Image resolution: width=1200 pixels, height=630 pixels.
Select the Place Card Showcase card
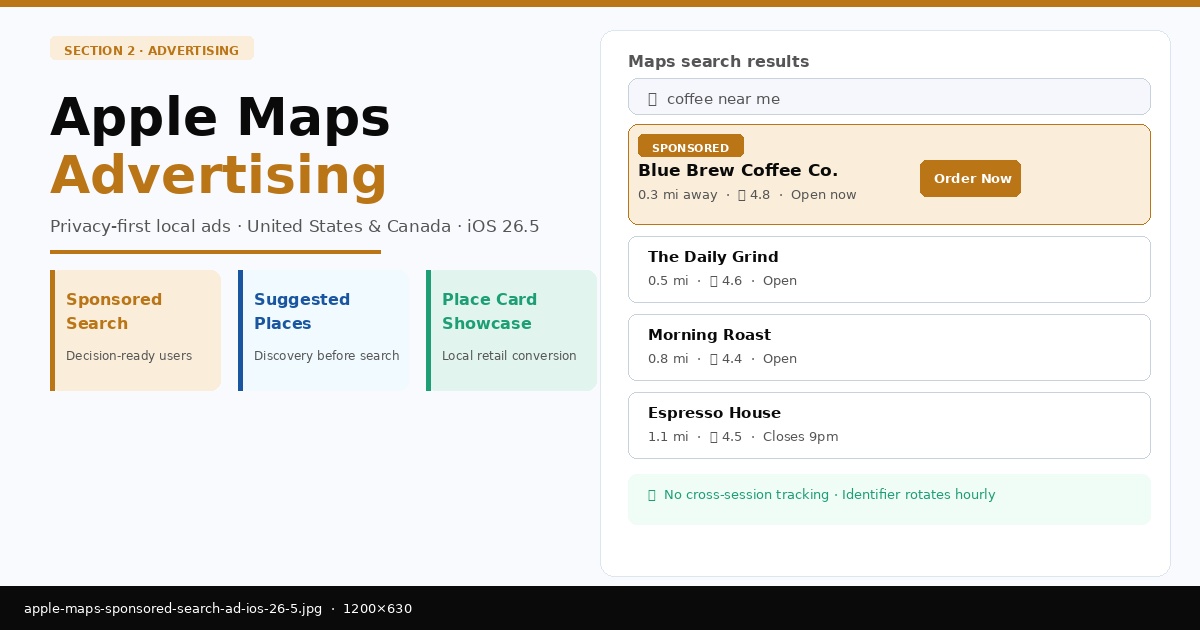(511, 330)
